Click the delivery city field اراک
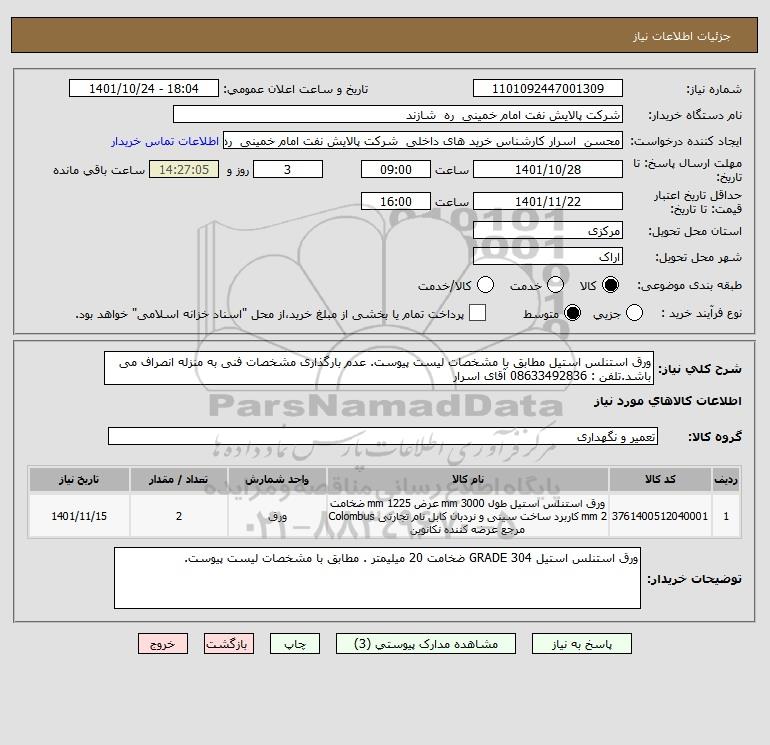Image resolution: width=770 pixels, height=745 pixels. (x=548, y=256)
